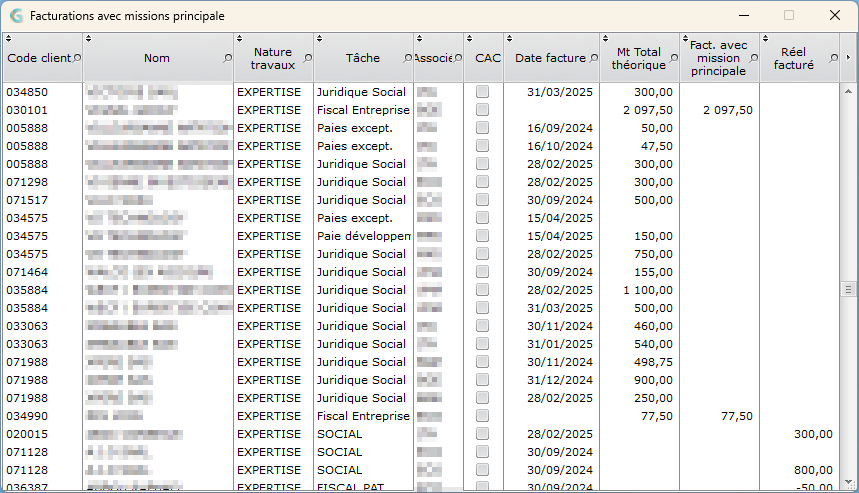Click date cell 31/12/2024
Image resolution: width=859 pixels, height=493 pixels.
click(x=560, y=380)
